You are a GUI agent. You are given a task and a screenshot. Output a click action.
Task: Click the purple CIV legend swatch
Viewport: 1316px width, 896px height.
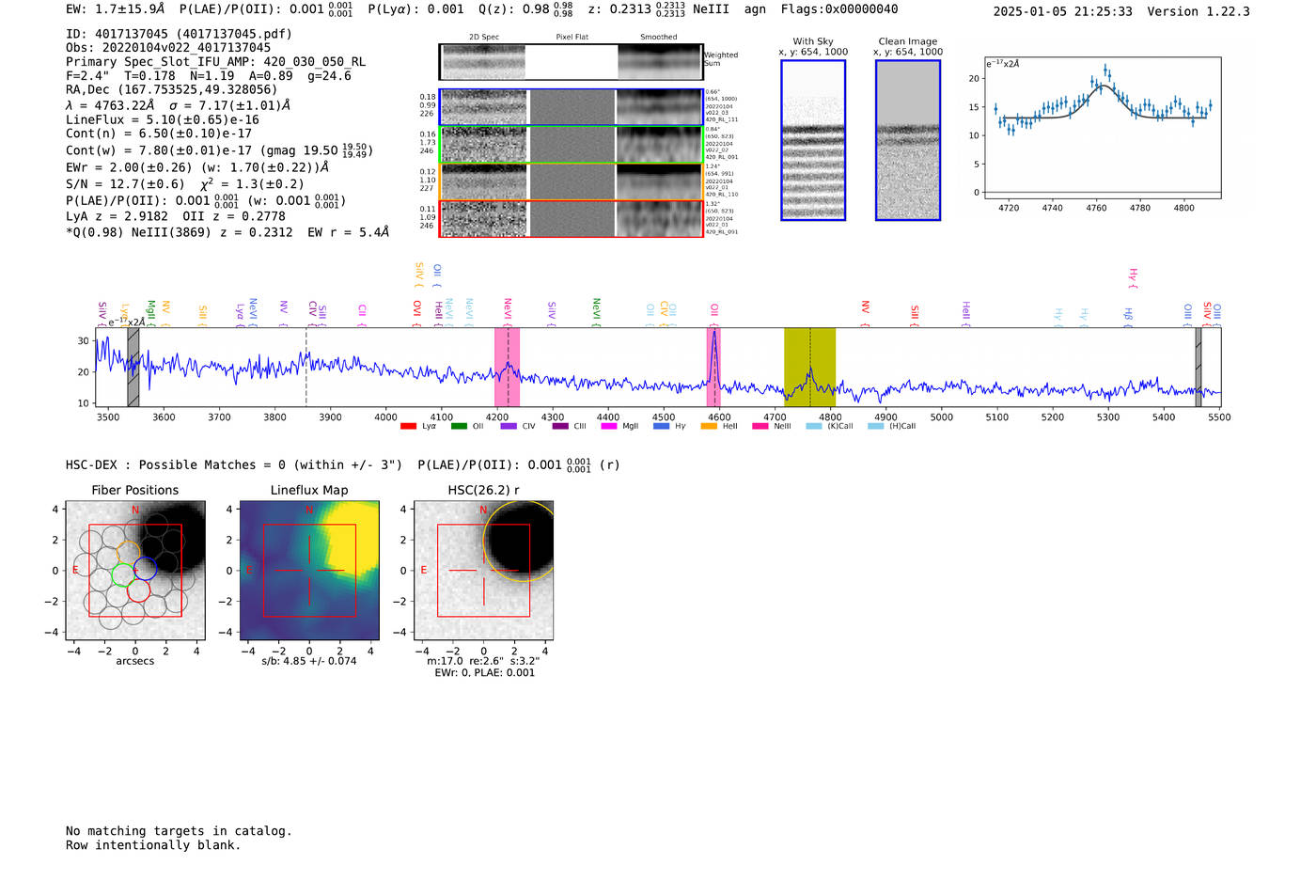click(509, 426)
